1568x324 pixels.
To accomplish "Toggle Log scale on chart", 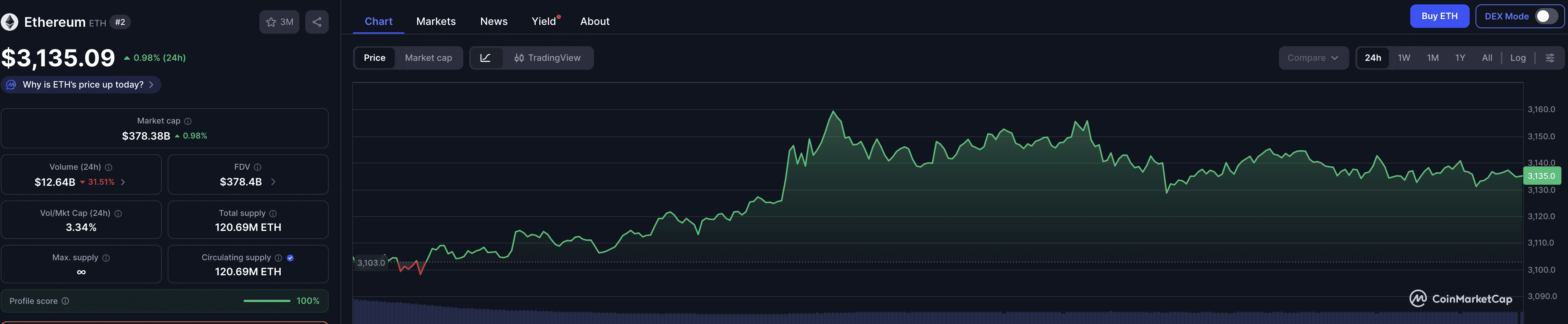I will (1517, 58).
